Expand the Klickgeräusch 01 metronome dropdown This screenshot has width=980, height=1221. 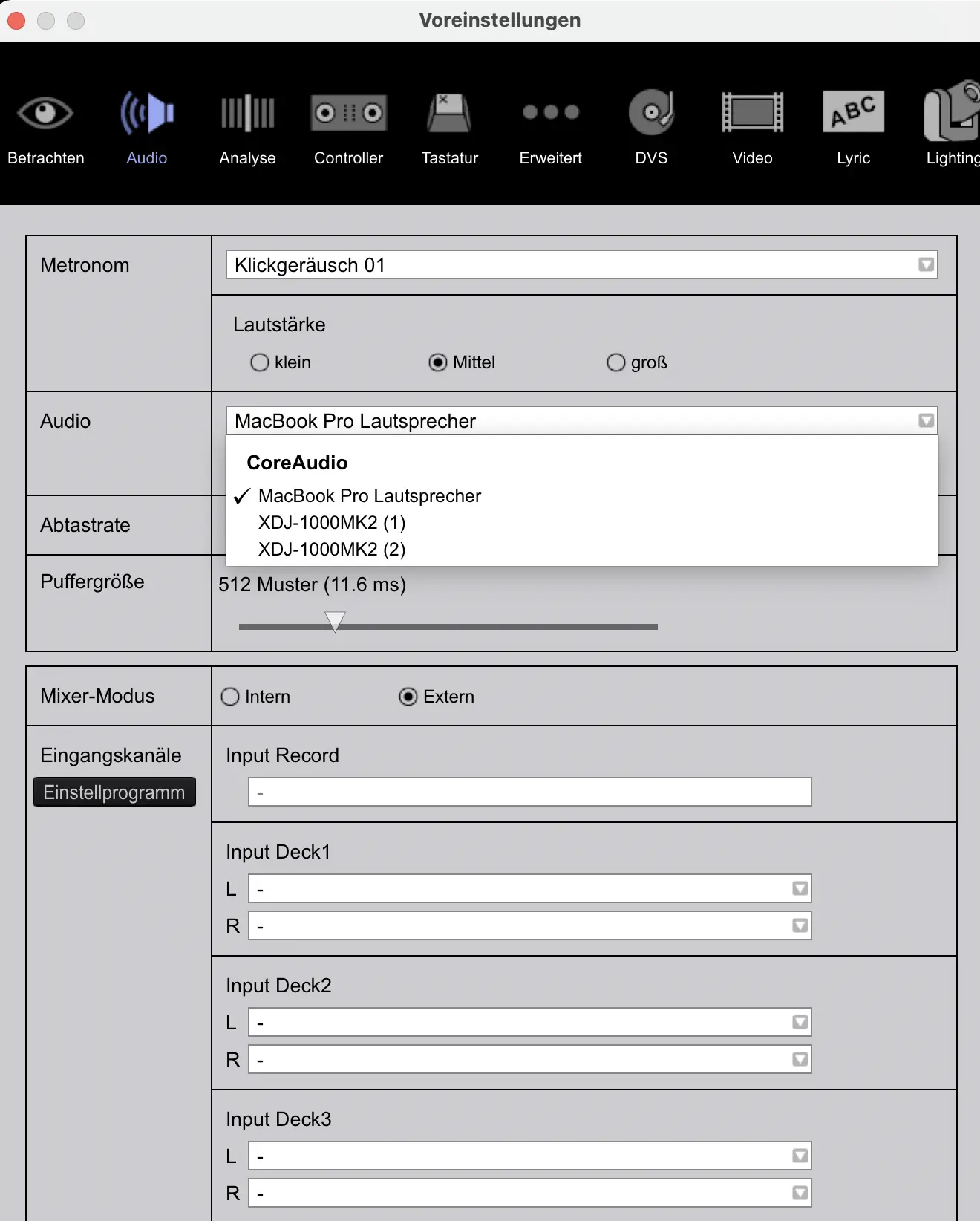pos(581,265)
